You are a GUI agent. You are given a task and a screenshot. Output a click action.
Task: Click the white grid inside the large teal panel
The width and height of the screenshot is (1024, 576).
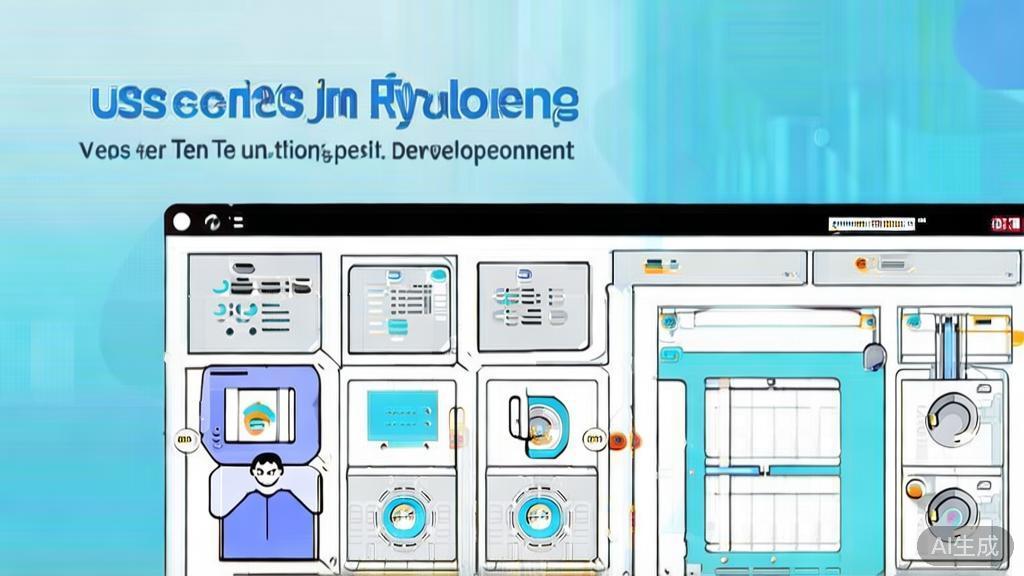[x=772, y=464]
